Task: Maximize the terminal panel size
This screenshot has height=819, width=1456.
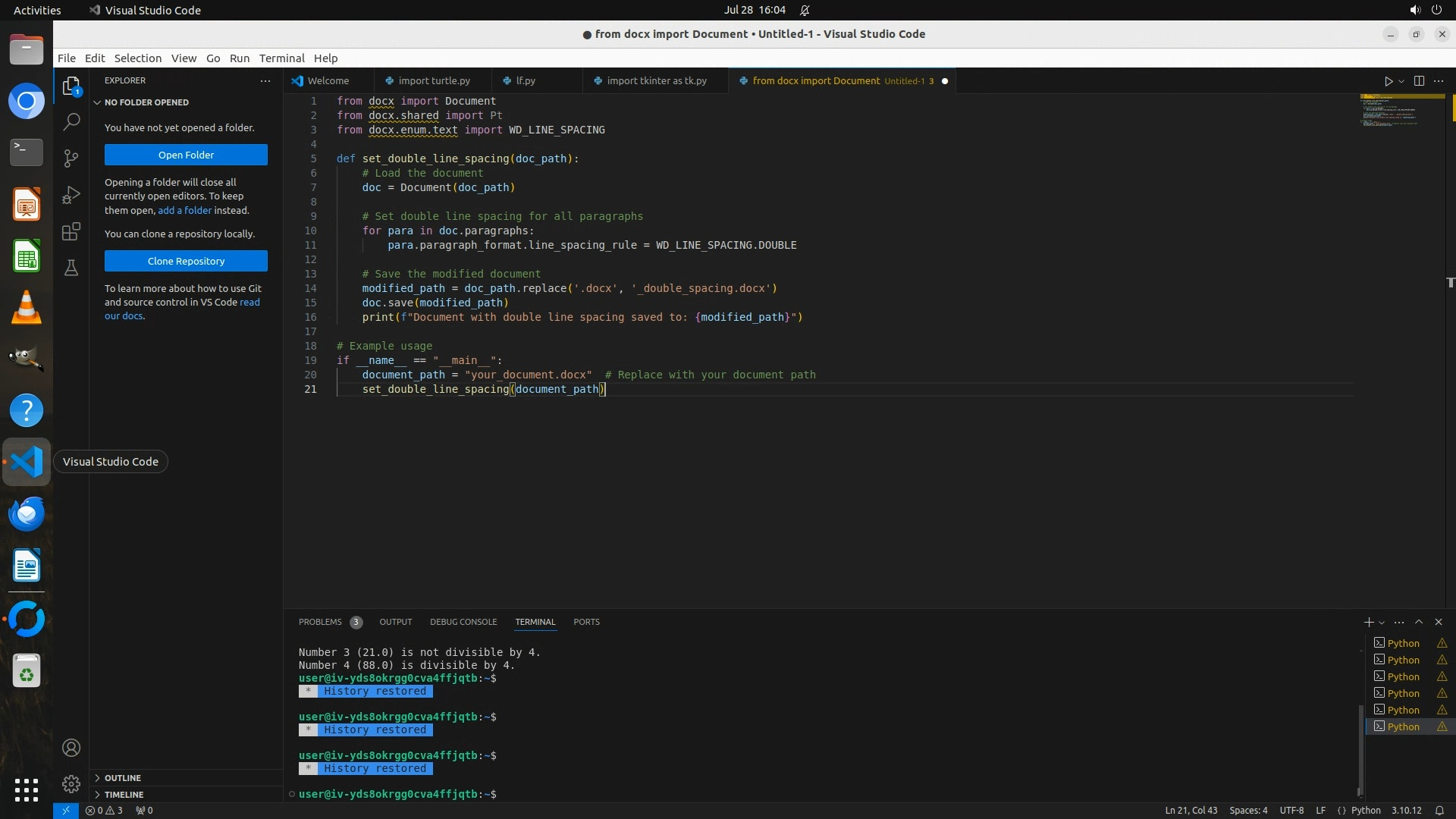Action: point(1419,622)
